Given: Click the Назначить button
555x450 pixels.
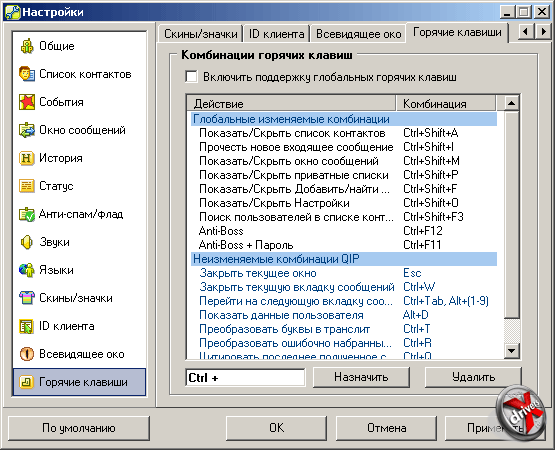Looking at the screenshot, I should click(x=361, y=377).
